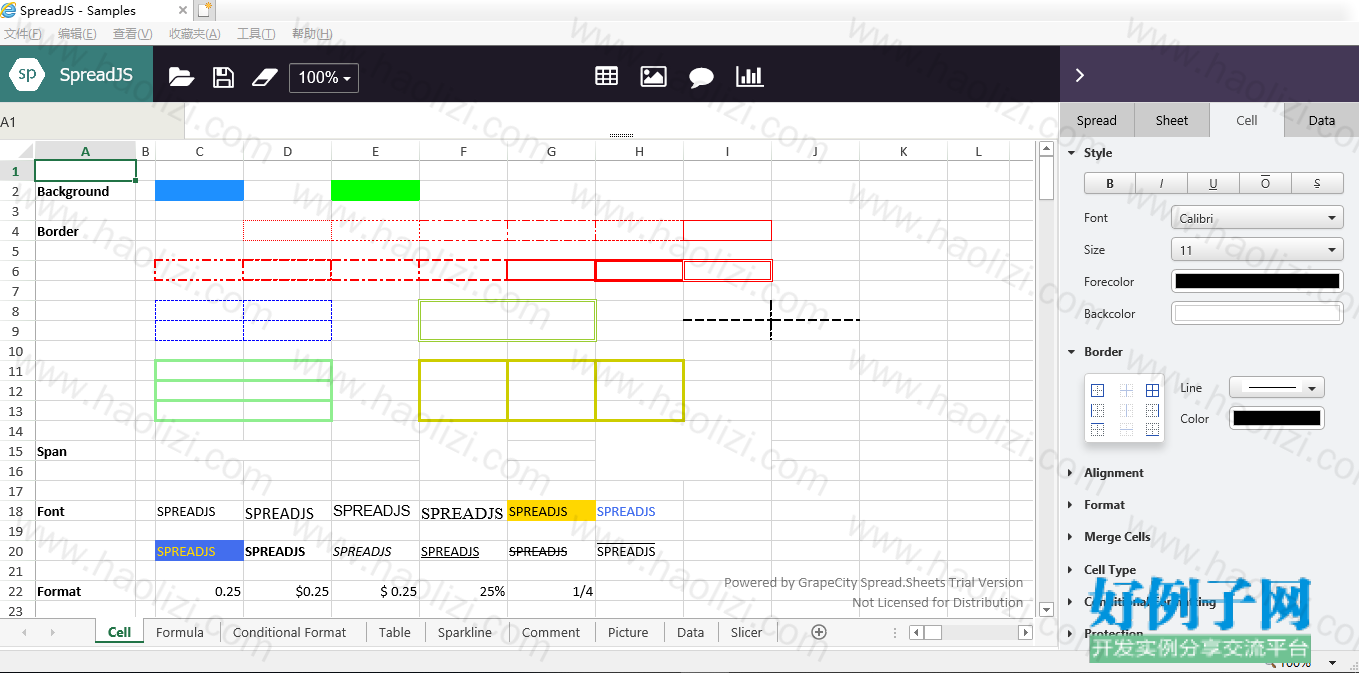This screenshot has height=673, width=1359.
Task: Select the "Background" label cell
Action: click(85, 191)
